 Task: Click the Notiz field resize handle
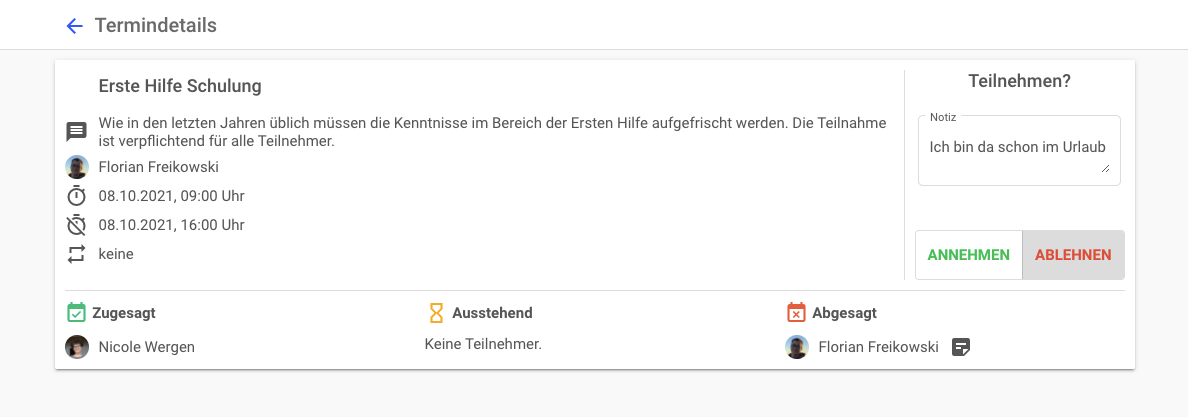(x=1105, y=169)
